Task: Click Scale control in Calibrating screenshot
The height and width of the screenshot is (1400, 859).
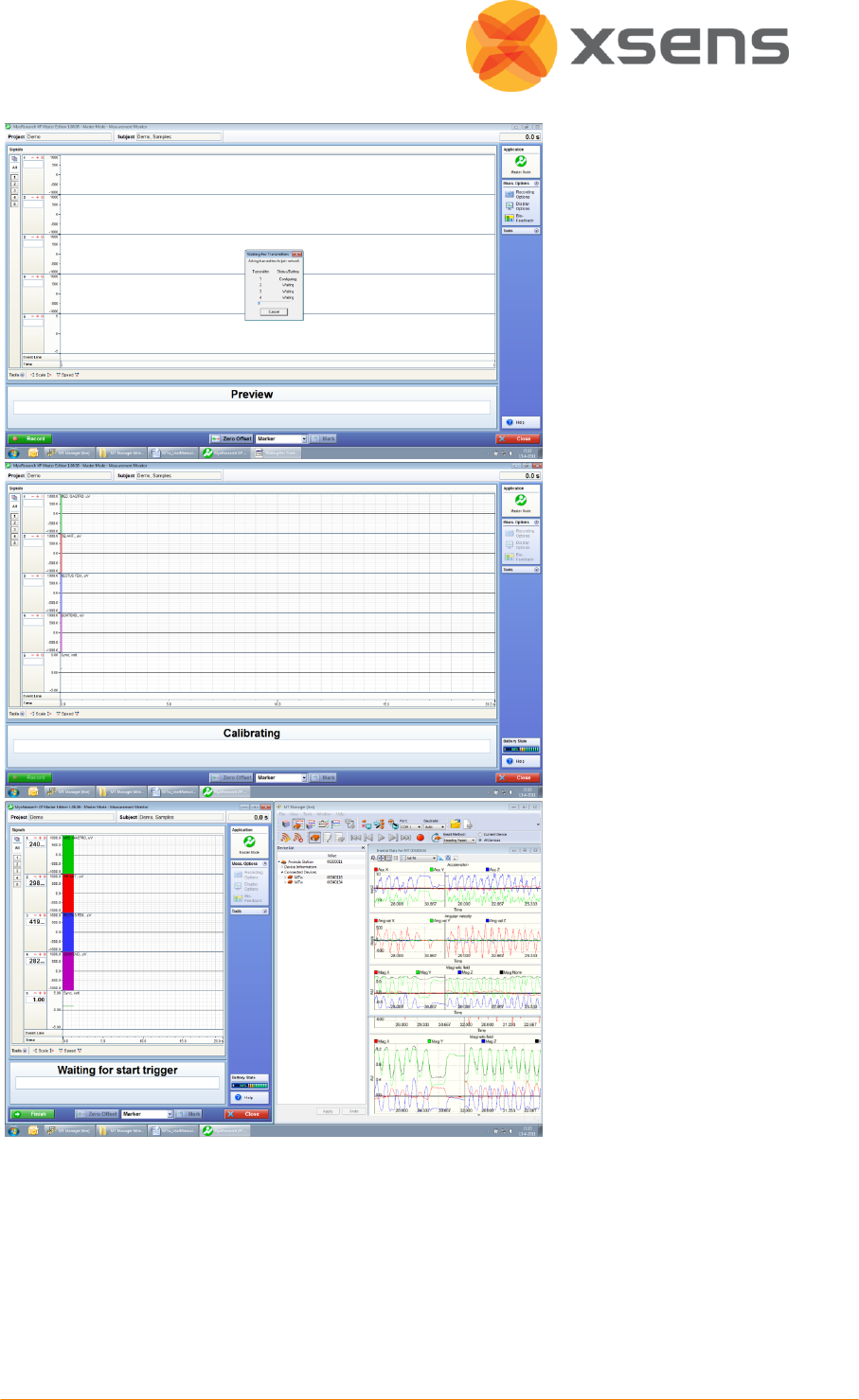Action: [x=41, y=714]
